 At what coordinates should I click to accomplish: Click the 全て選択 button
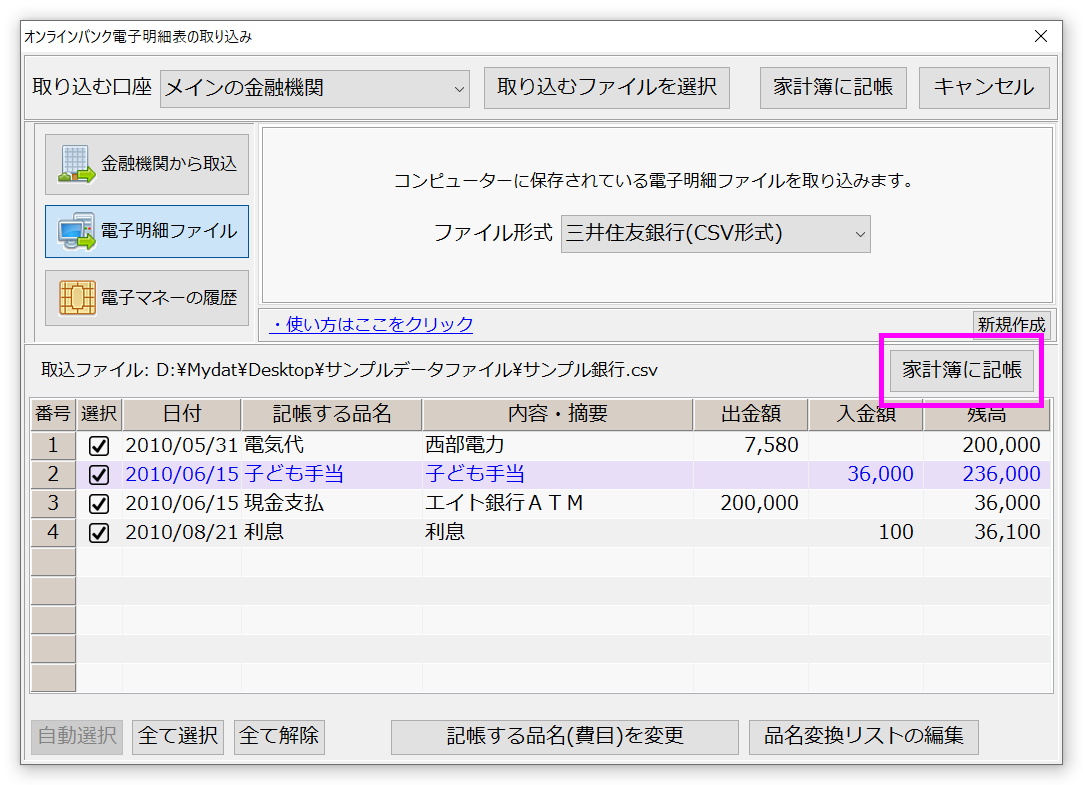178,737
